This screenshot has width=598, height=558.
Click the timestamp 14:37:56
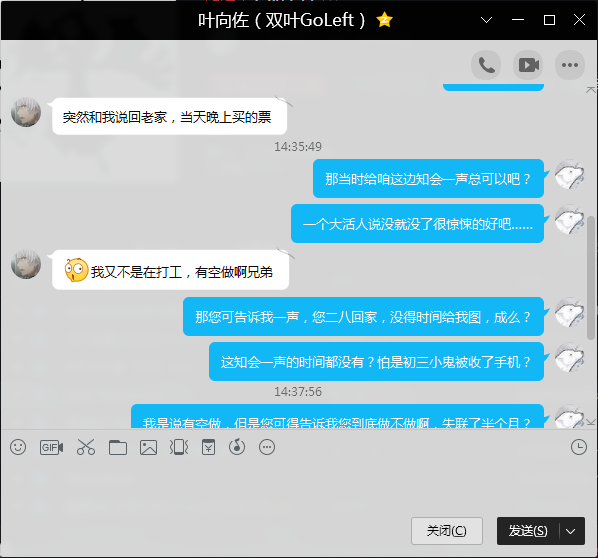point(298,392)
